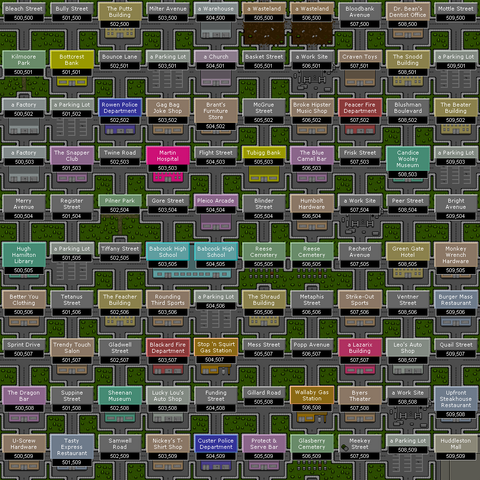
Task: Click the Rowen Police Department label
Action: point(120,108)
